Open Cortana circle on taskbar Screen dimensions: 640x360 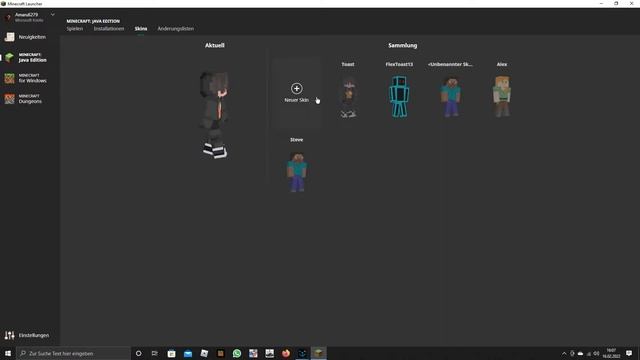[139, 353]
